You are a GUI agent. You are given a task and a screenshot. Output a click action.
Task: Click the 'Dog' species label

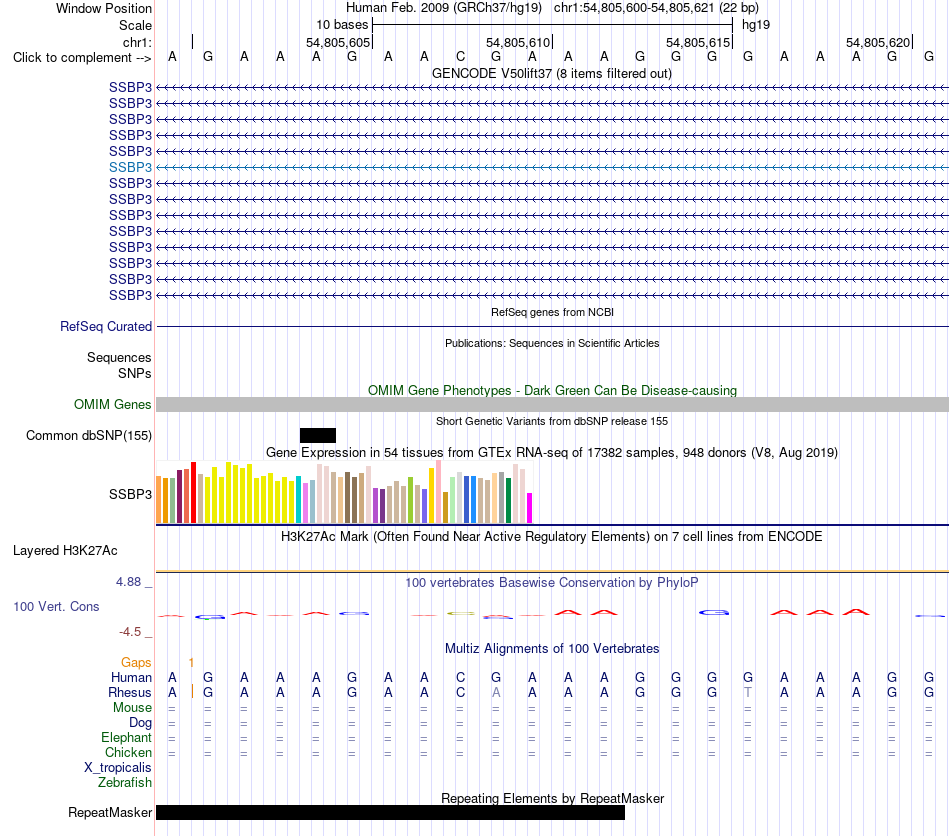coord(140,723)
